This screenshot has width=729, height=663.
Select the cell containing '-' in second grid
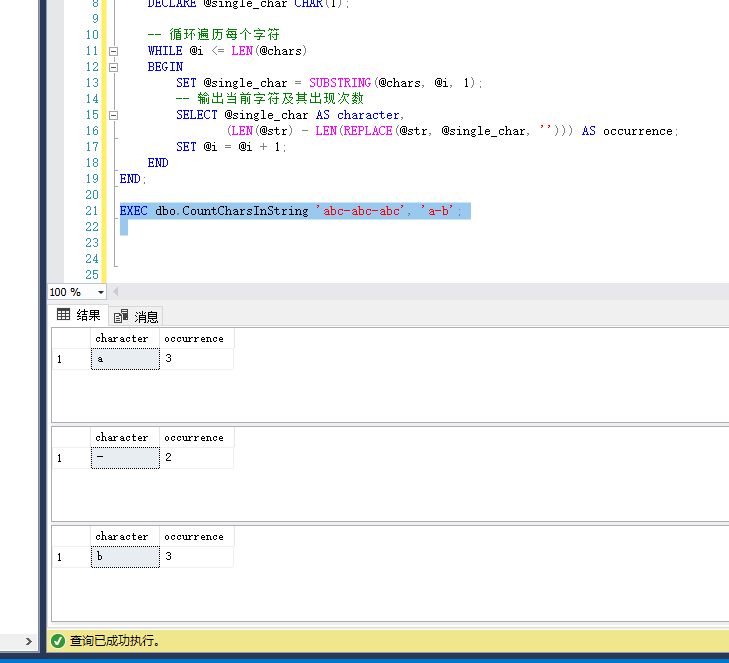pyautogui.click(x=125, y=458)
